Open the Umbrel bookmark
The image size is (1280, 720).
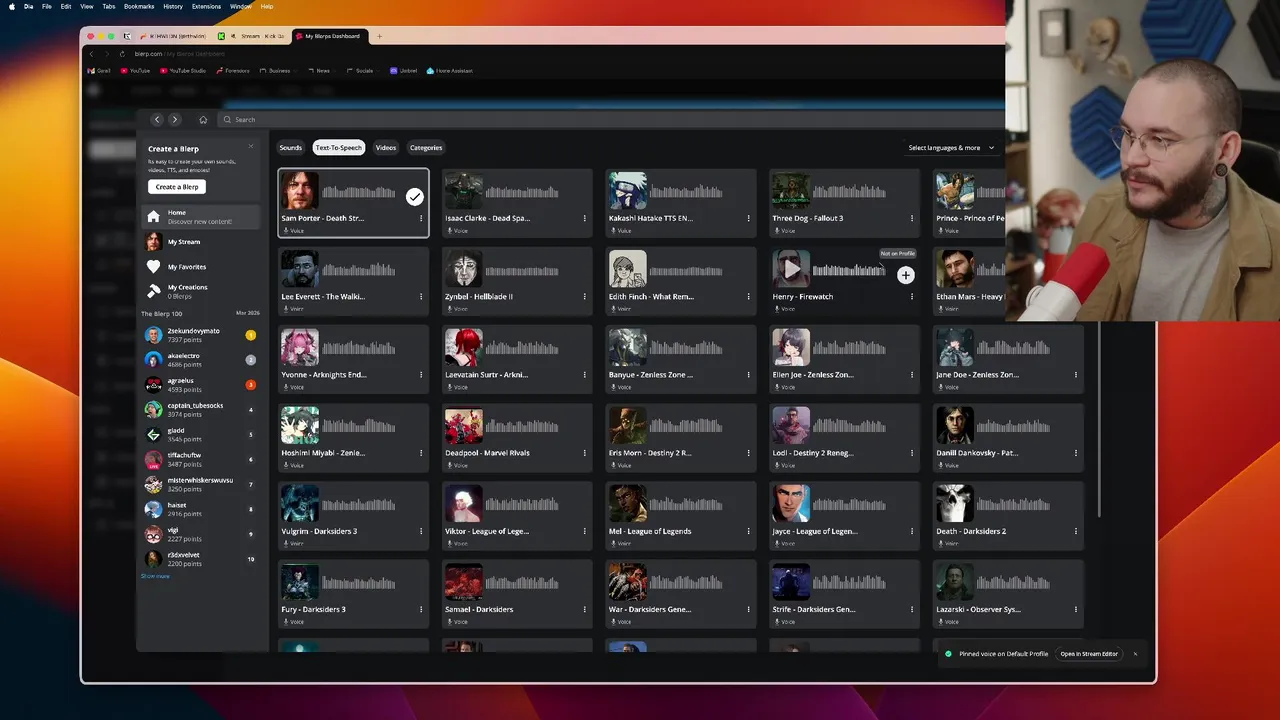point(403,71)
